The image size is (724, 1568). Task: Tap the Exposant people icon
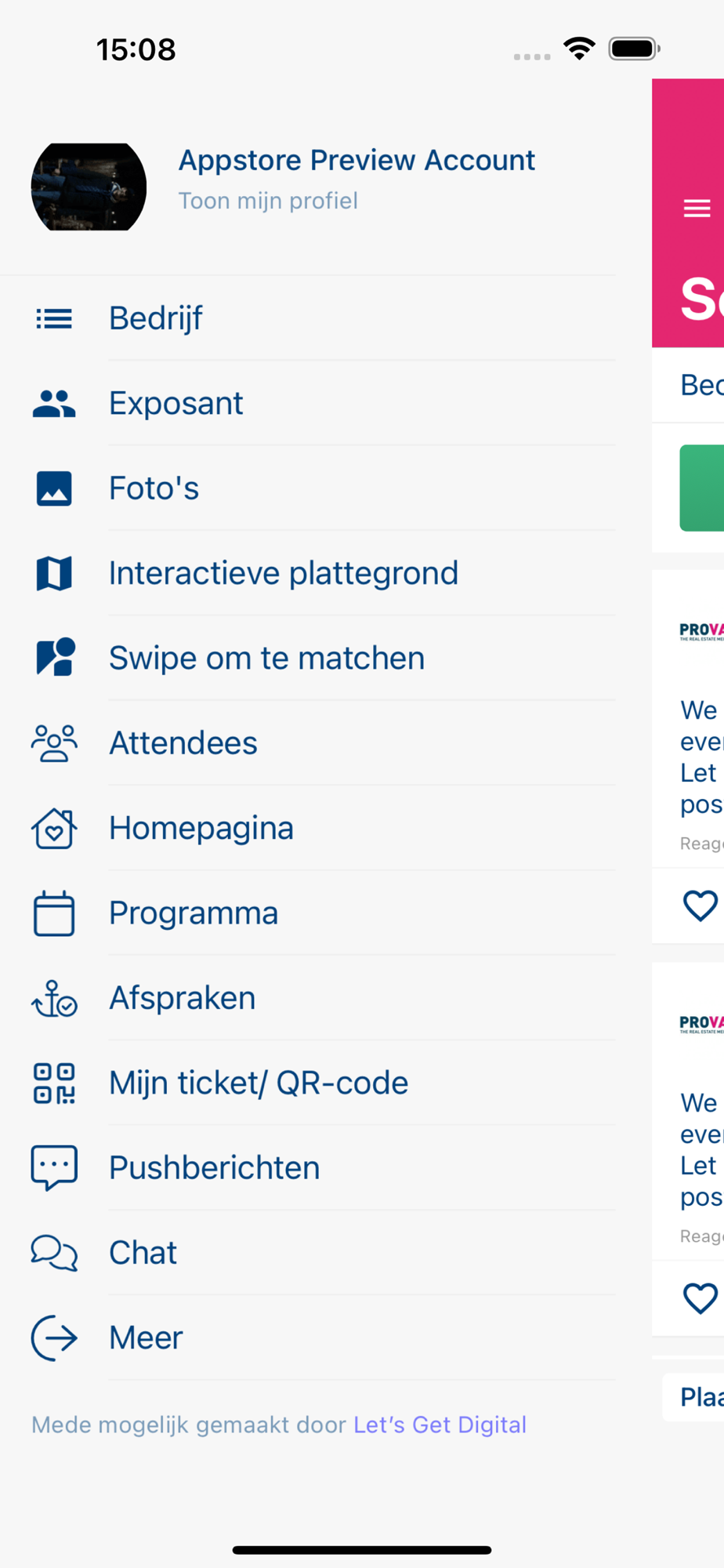54,404
